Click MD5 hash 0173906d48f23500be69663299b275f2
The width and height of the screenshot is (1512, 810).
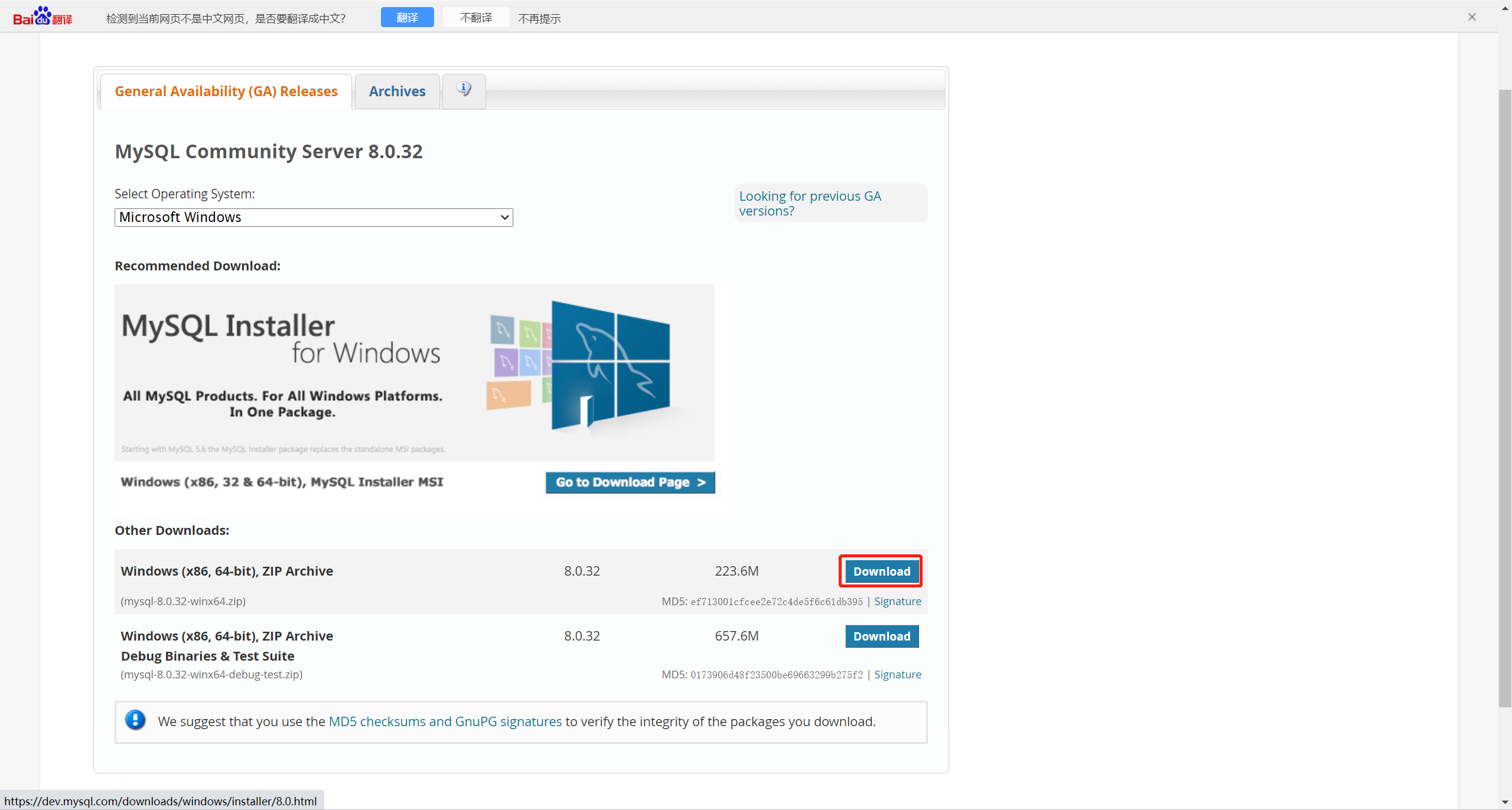click(777, 675)
